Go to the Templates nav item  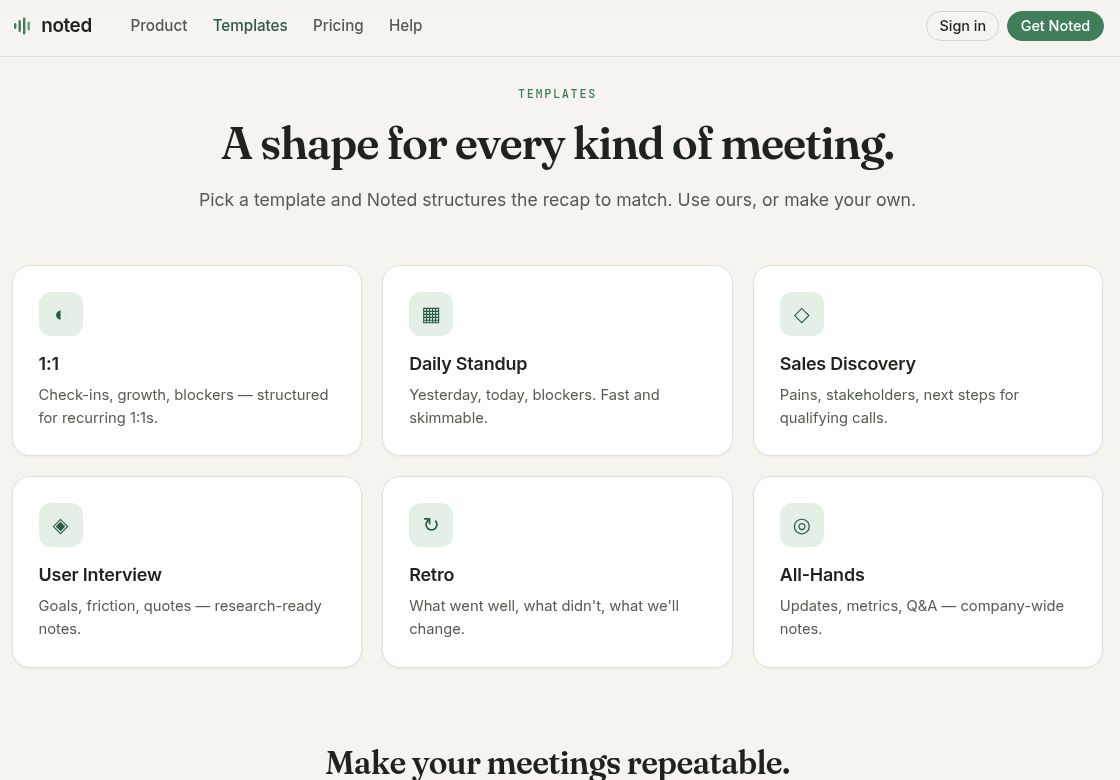click(x=250, y=26)
